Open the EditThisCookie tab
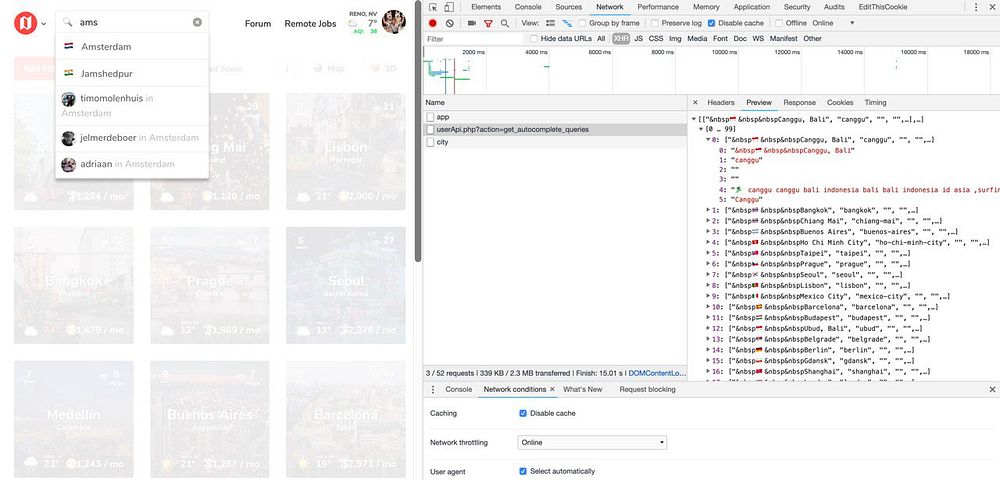1000x480 pixels. pos(882,7)
